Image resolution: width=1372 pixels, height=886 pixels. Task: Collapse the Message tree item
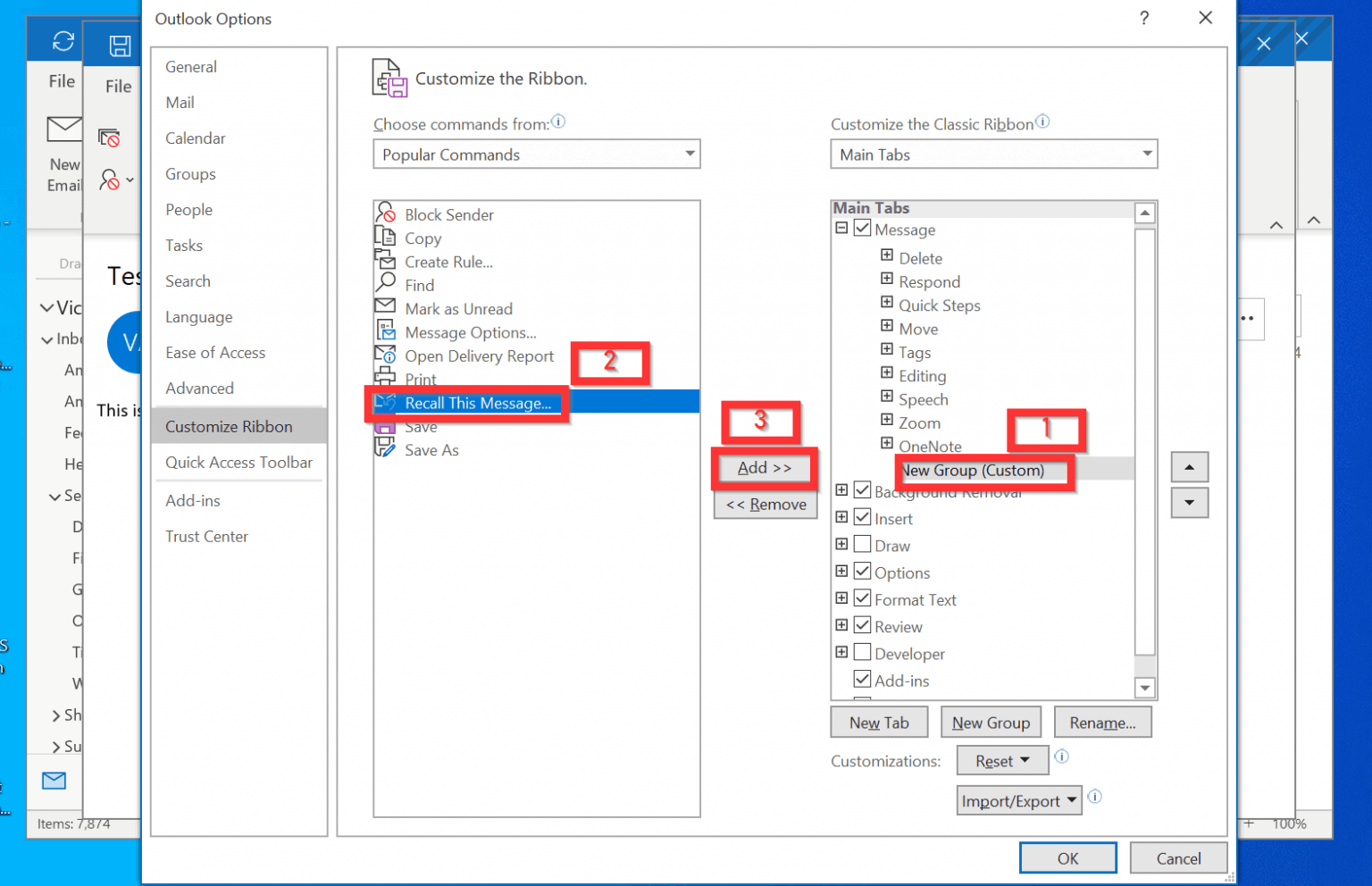pos(841,228)
